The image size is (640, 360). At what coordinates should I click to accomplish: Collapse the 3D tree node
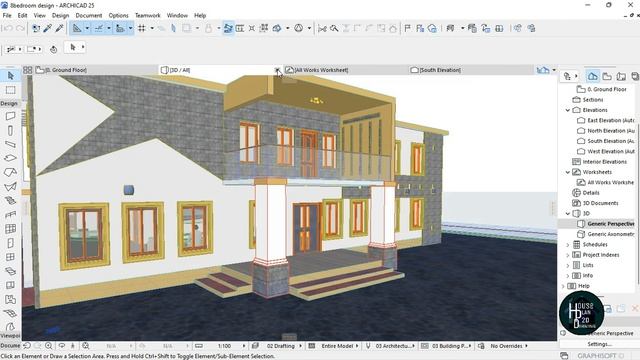[568, 213]
